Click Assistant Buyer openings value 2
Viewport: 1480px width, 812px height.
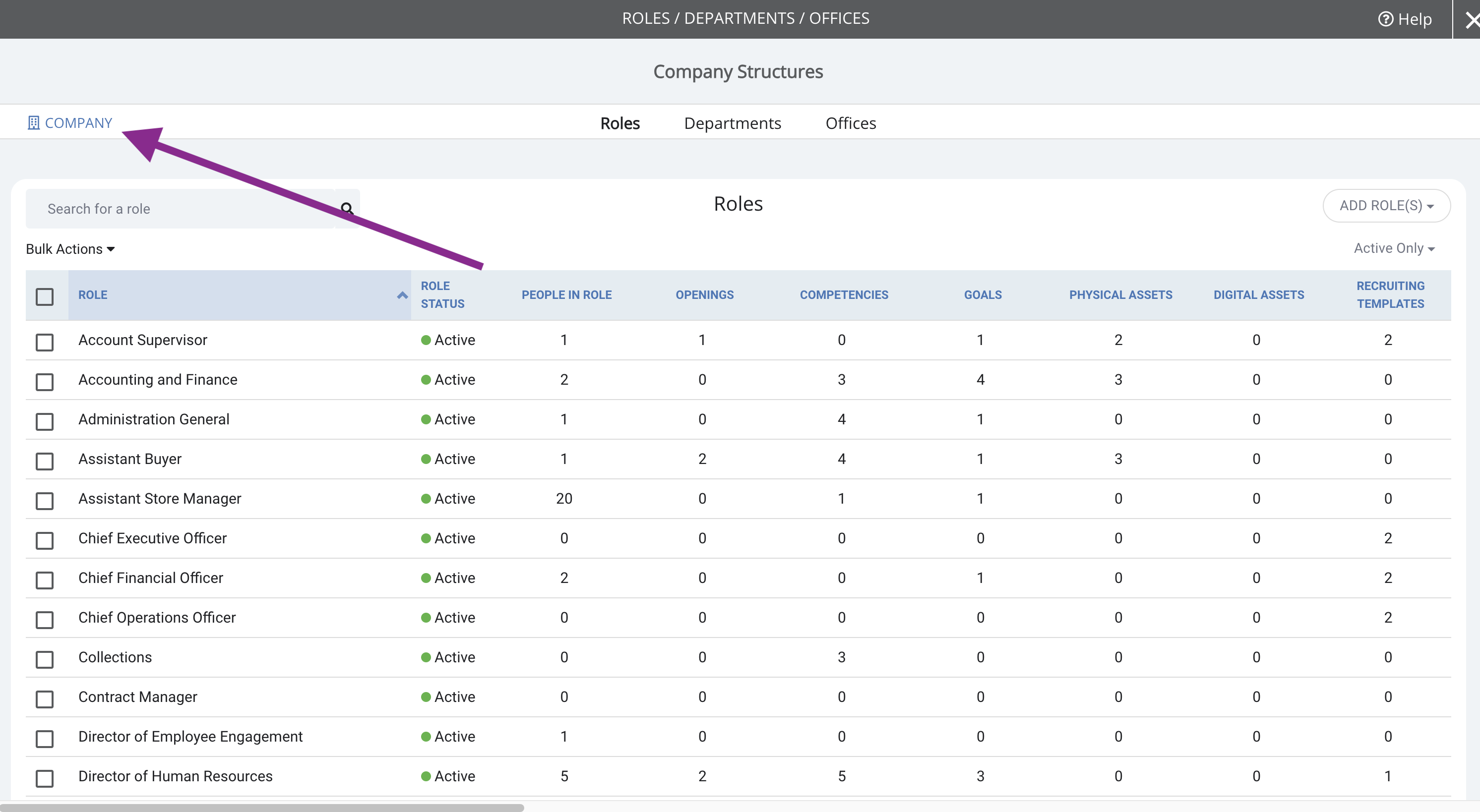(702, 459)
